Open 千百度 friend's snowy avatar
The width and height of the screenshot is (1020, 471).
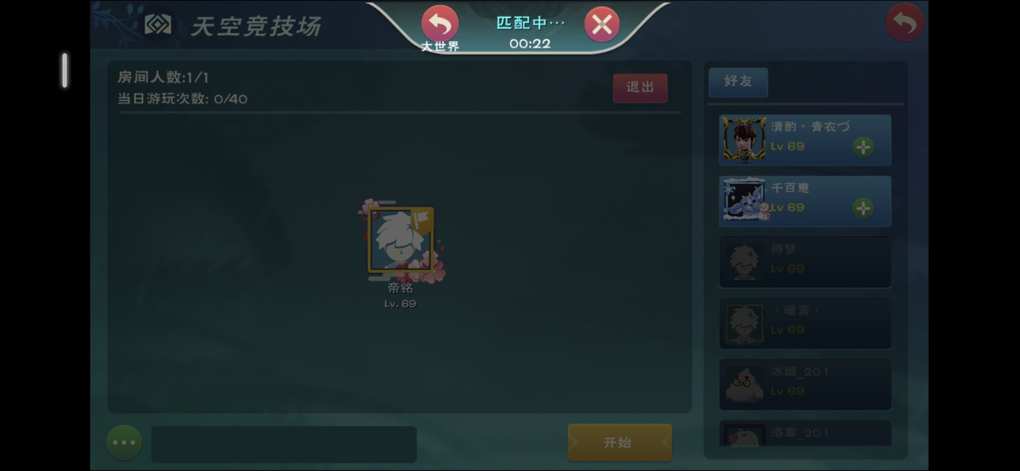tap(744, 200)
